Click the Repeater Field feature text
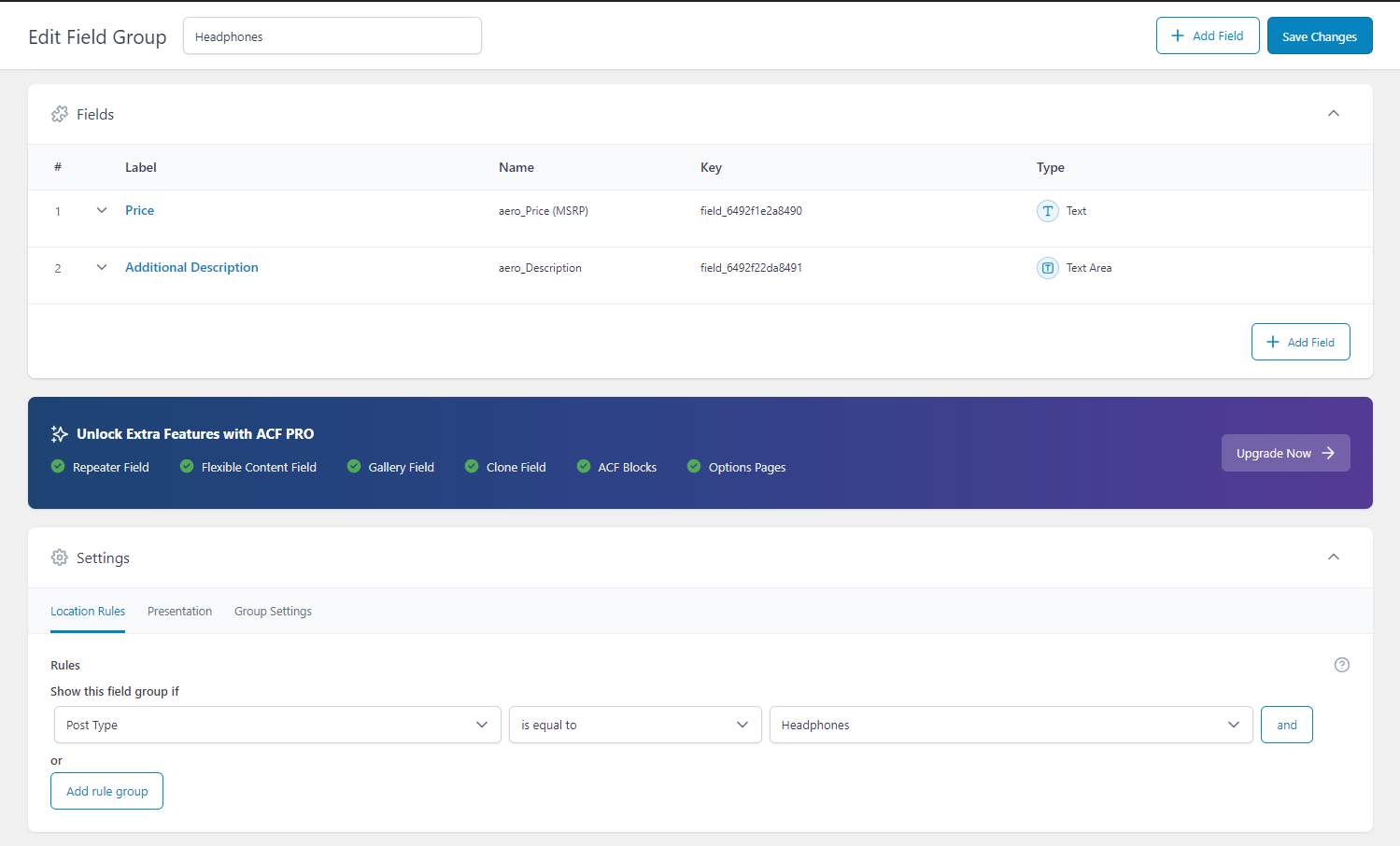1400x846 pixels. pyautogui.click(x=111, y=467)
